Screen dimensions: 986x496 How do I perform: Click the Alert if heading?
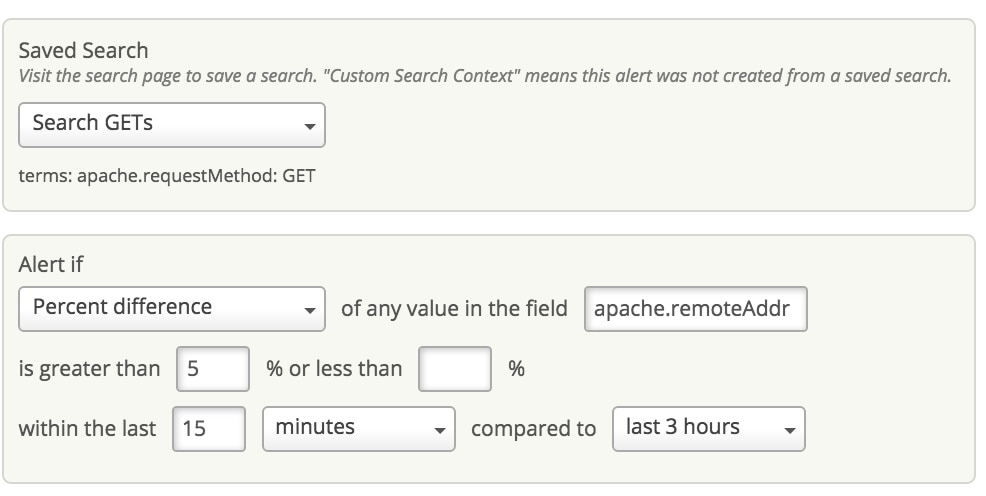(x=50, y=265)
